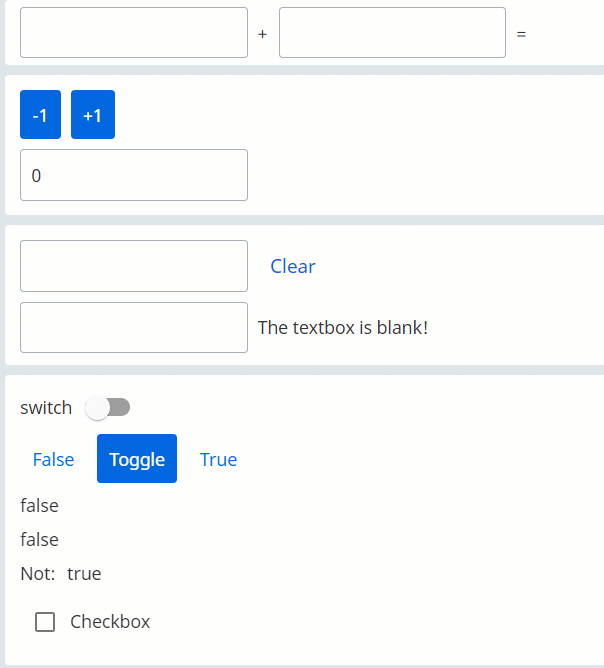Turn on the switch toggle
Screen dimensions: 604x668
coord(107,407)
